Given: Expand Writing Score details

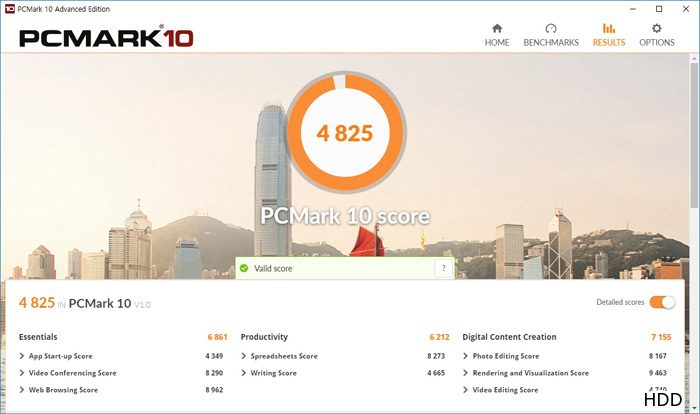Looking at the screenshot, I should click(244, 373).
